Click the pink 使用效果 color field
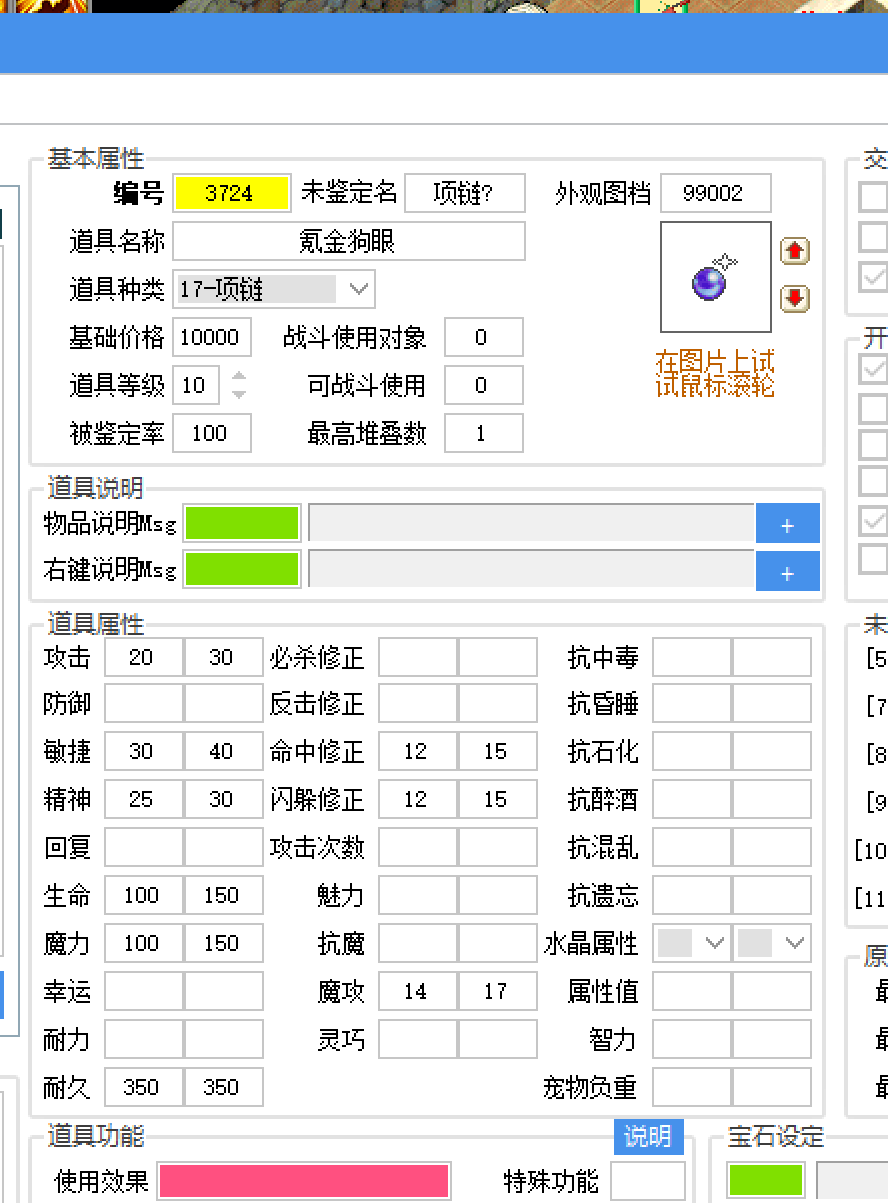This screenshot has width=888, height=1203. 303,1181
